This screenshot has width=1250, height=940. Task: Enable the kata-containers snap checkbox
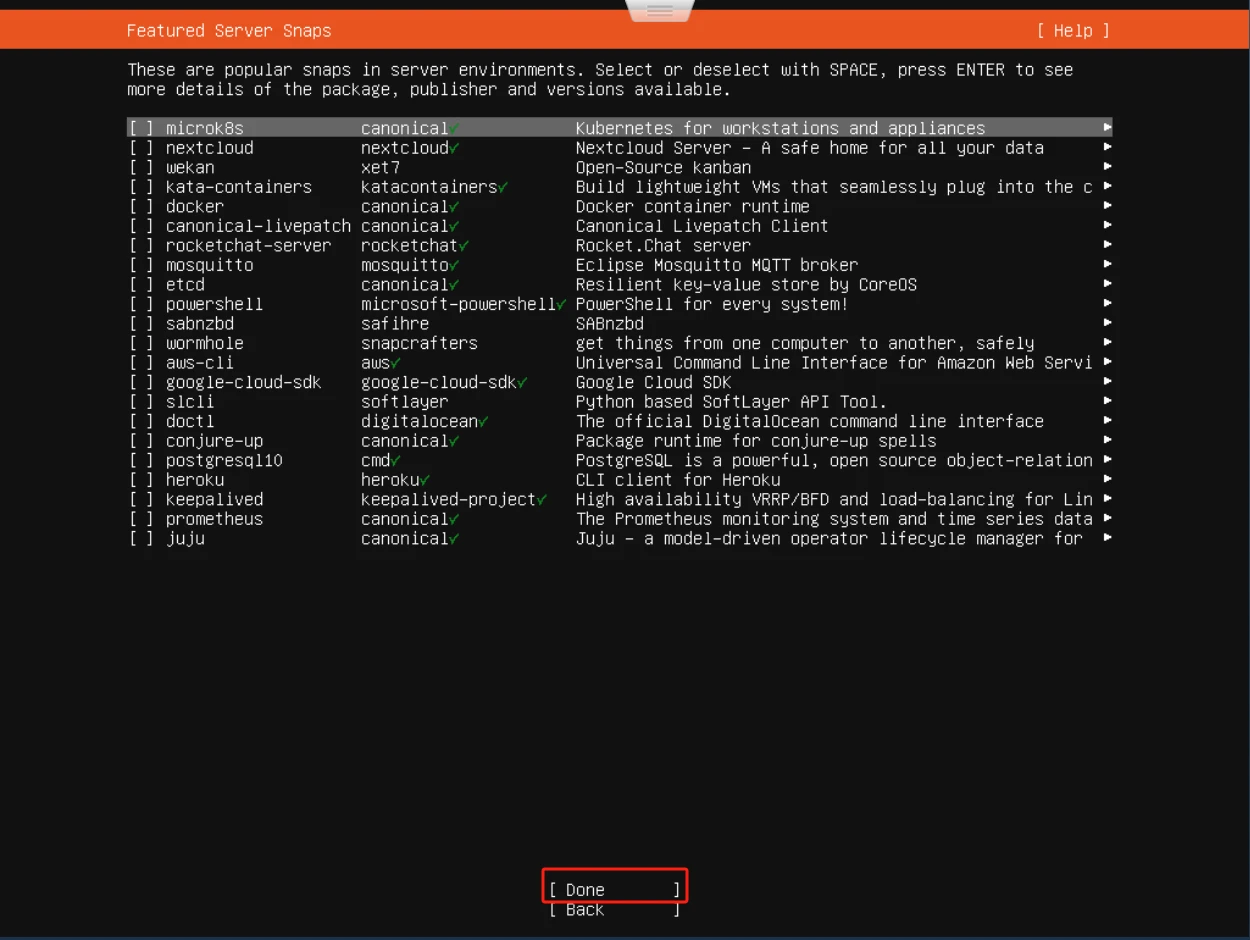[141, 187]
